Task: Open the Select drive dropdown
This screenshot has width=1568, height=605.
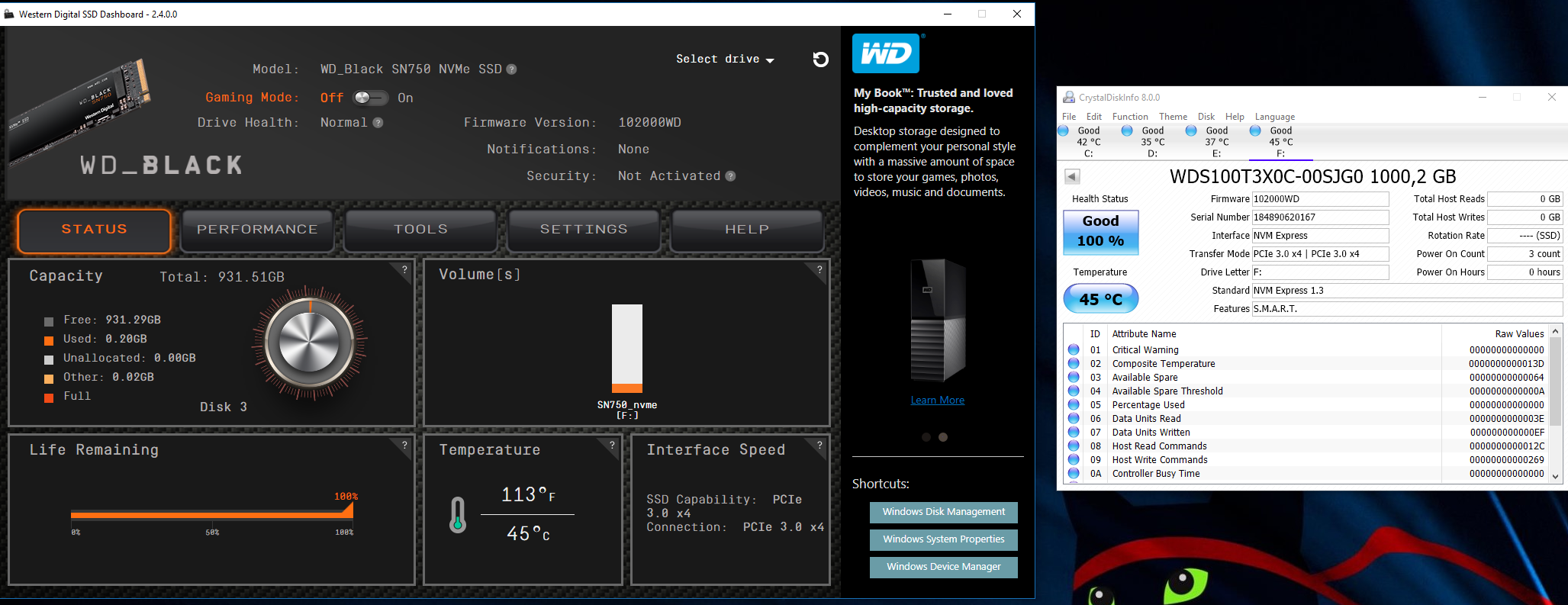Action: tap(725, 60)
